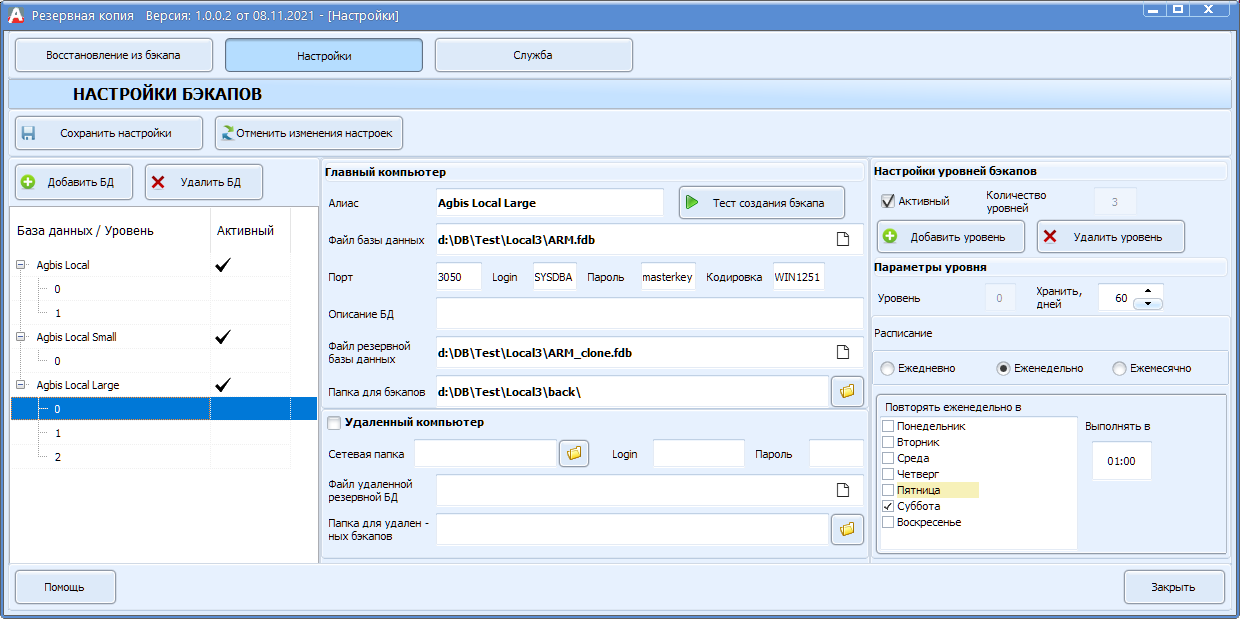Click the Пароль field showing masterkey
The width and height of the screenshot is (1240, 619).
tap(668, 277)
